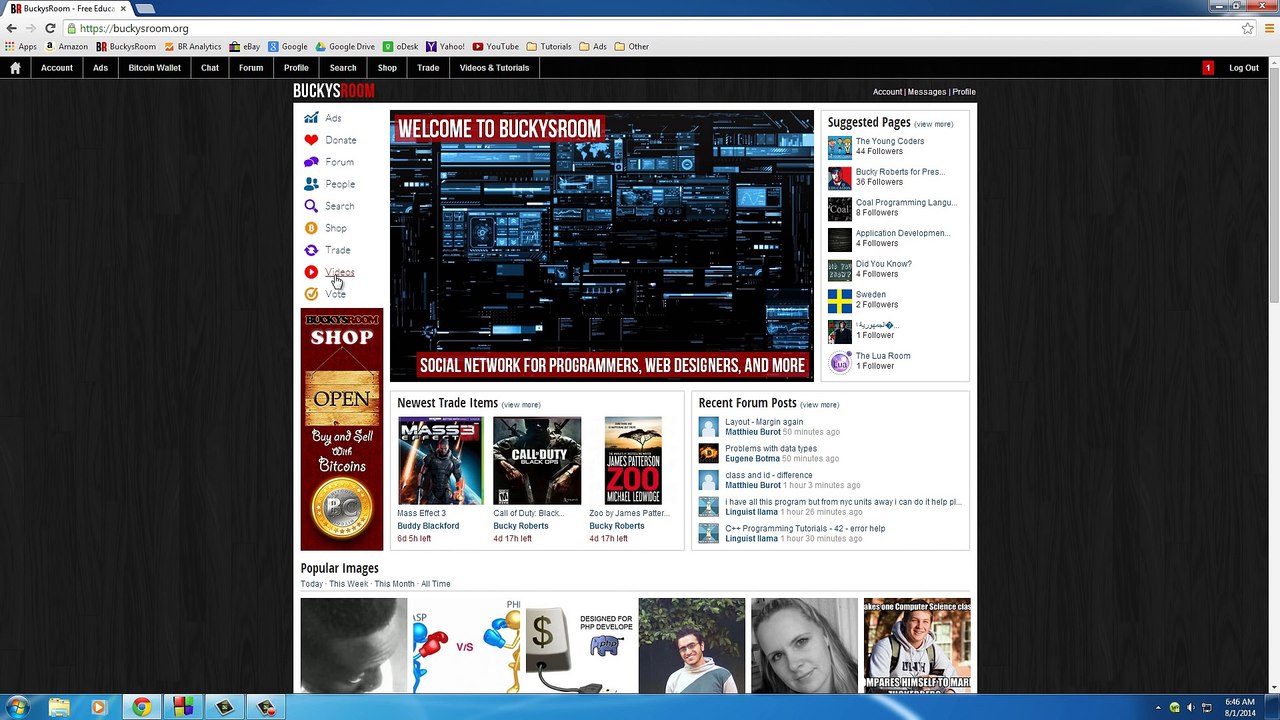Open Forum via speech bubble icon

coord(311,162)
